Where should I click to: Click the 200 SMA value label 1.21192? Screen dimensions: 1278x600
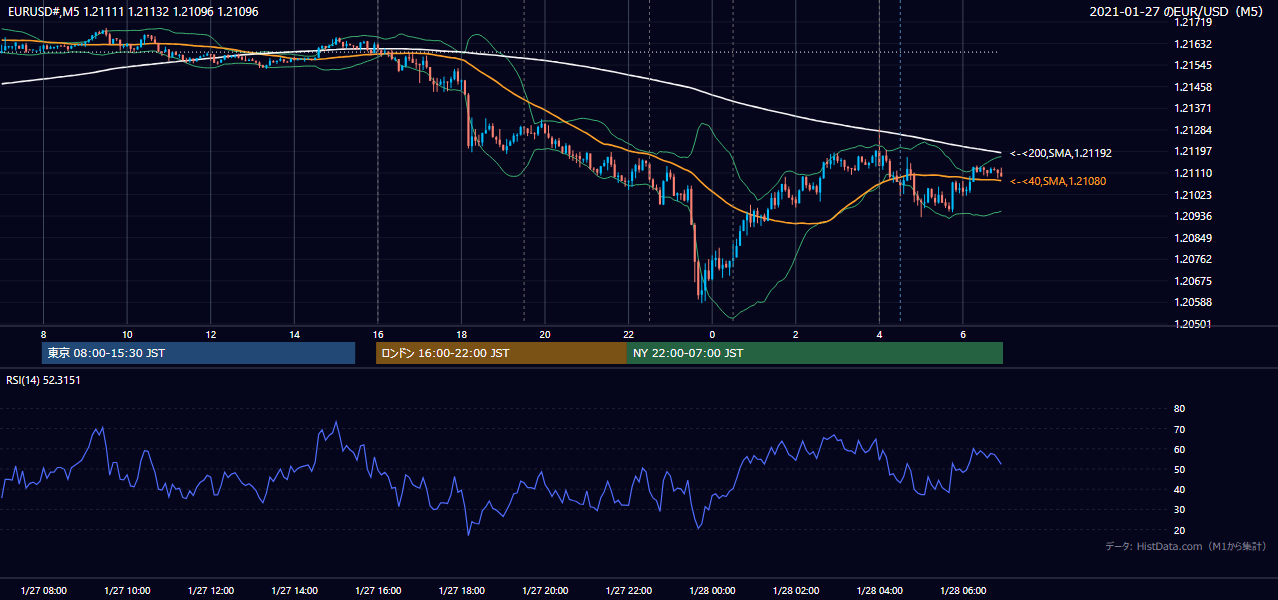coord(1061,153)
